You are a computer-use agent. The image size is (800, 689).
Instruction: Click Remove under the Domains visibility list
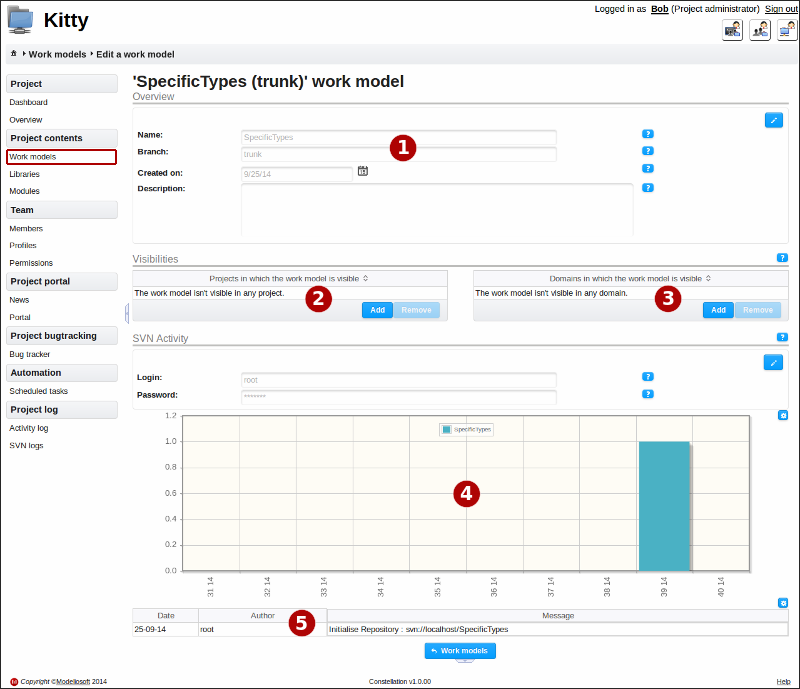pos(758,310)
